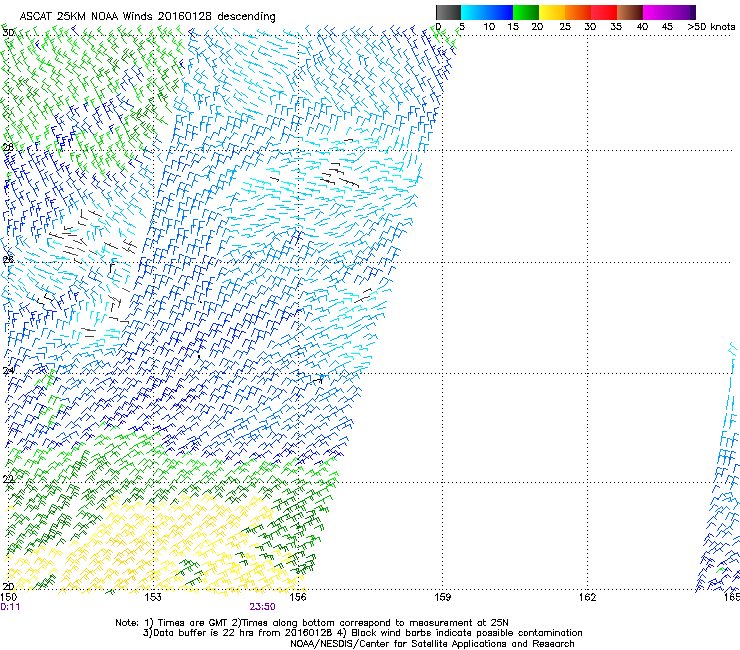The height and width of the screenshot is (650, 740).
Task: Click the latitude label '26'
Action: [x=8, y=260]
